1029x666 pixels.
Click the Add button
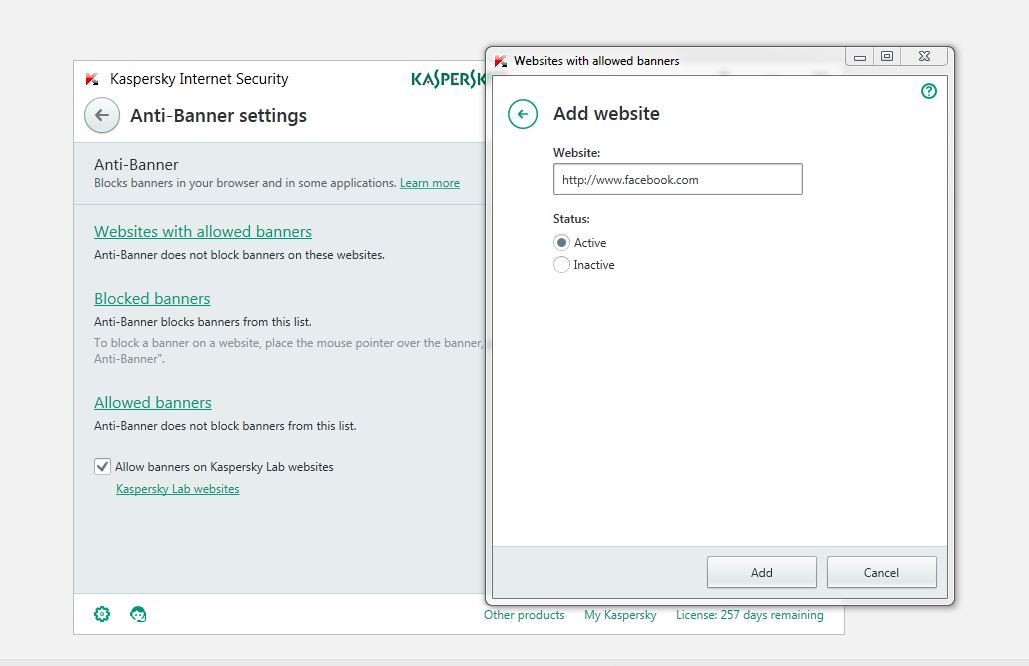coord(761,572)
